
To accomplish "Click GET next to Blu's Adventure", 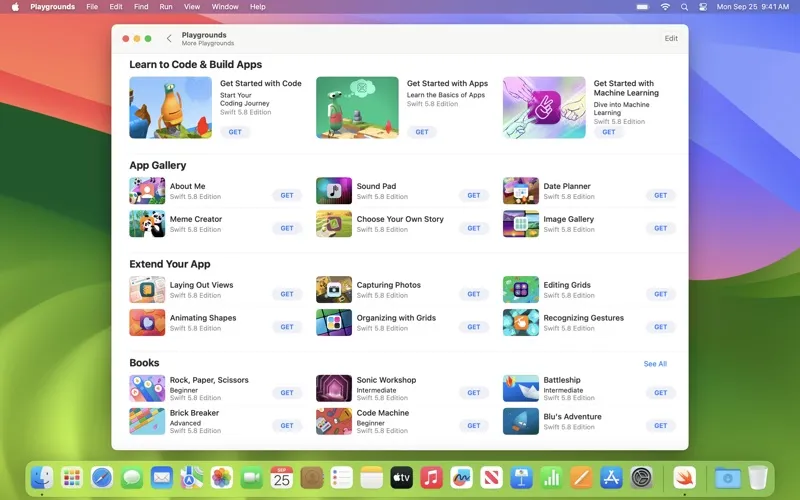I will (660, 426).
